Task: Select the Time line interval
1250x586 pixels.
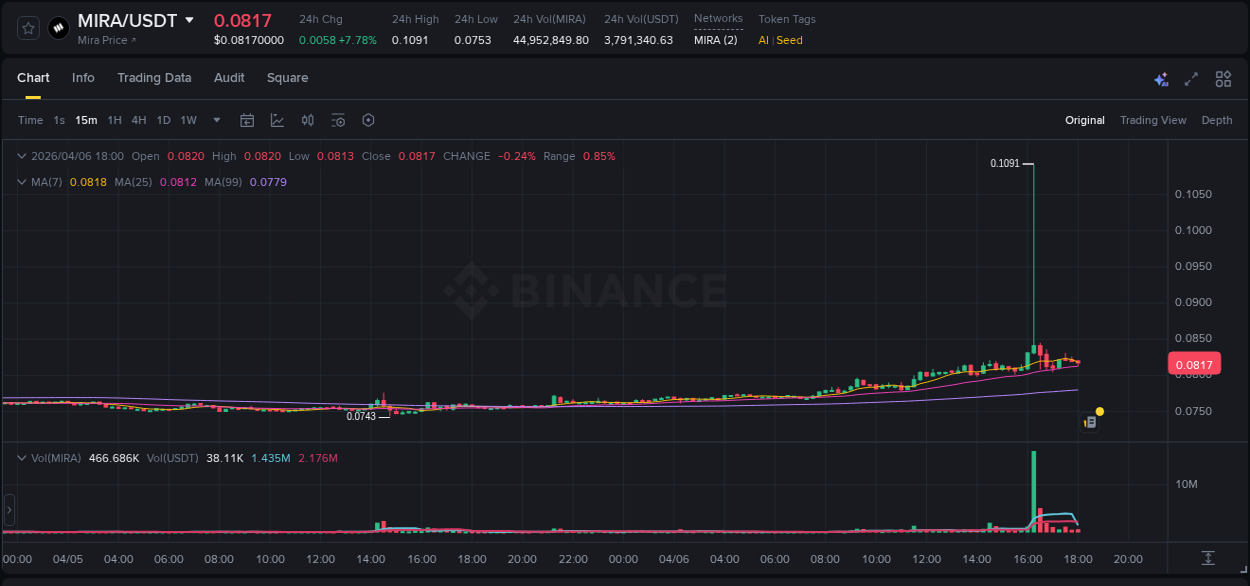Action: click(x=30, y=120)
